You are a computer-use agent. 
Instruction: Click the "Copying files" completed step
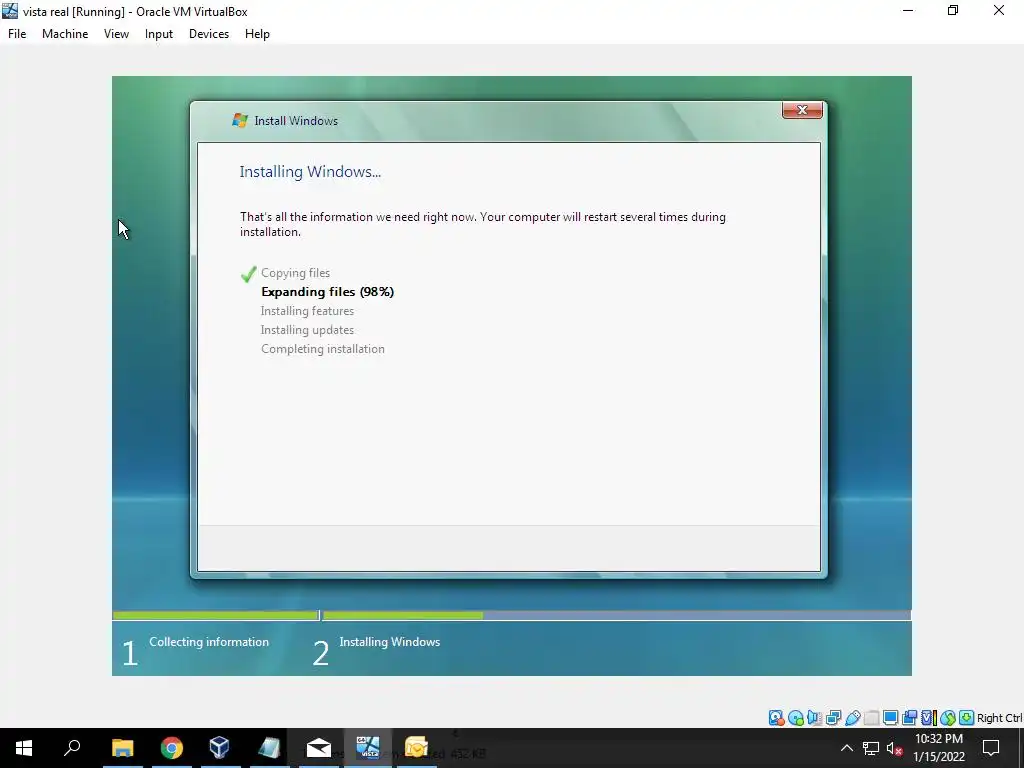[x=295, y=273]
